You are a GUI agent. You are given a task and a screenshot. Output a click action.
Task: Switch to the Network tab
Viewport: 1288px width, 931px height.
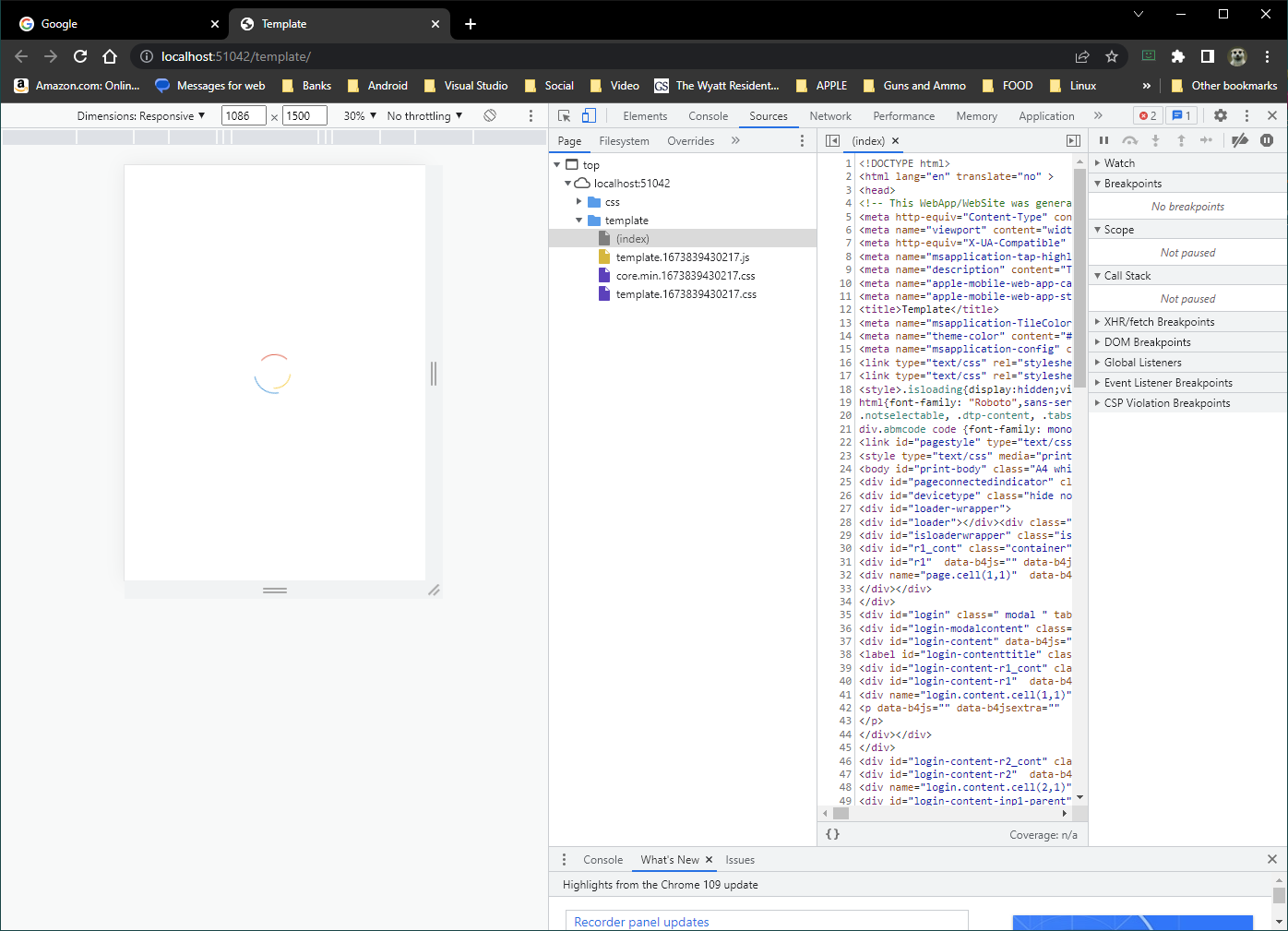pos(830,116)
